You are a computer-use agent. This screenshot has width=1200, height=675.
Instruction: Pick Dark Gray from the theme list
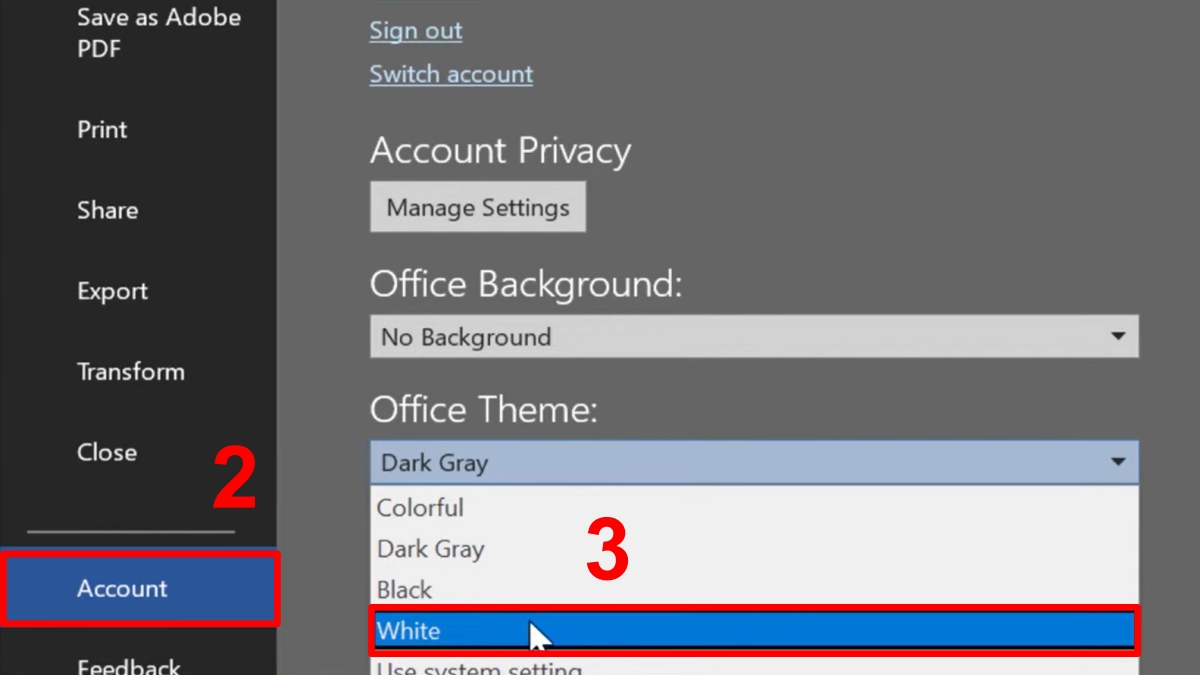point(430,549)
